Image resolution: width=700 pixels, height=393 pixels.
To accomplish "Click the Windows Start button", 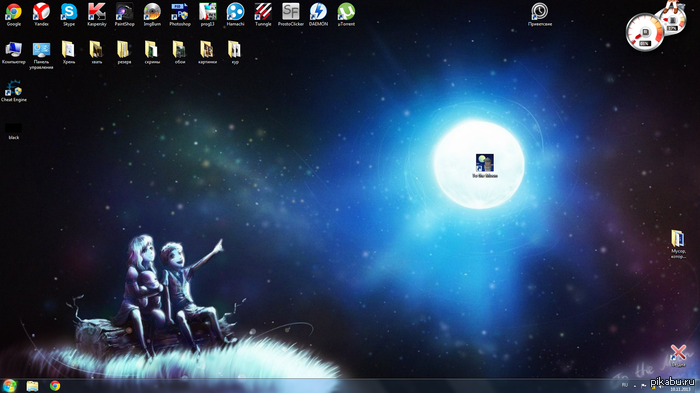I will click(9, 385).
